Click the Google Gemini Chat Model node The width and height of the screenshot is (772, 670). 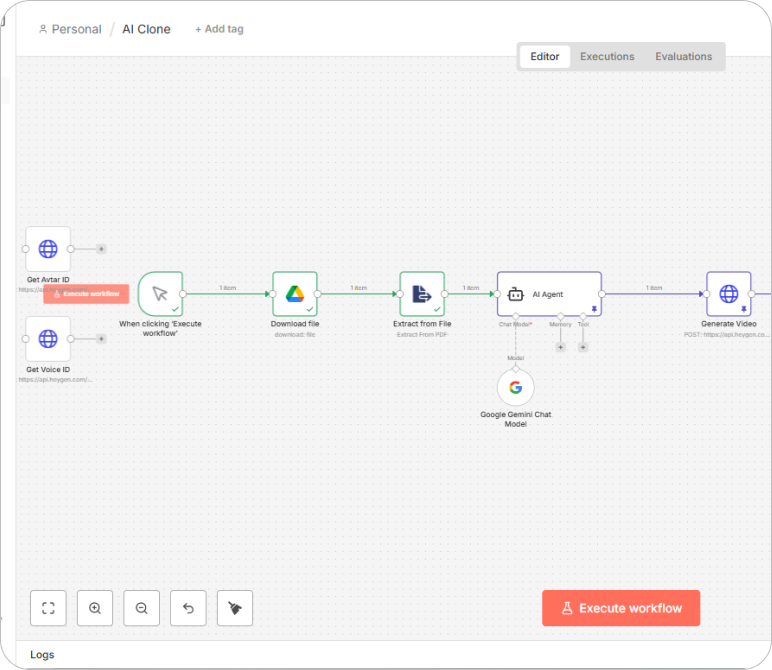[515, 388]
